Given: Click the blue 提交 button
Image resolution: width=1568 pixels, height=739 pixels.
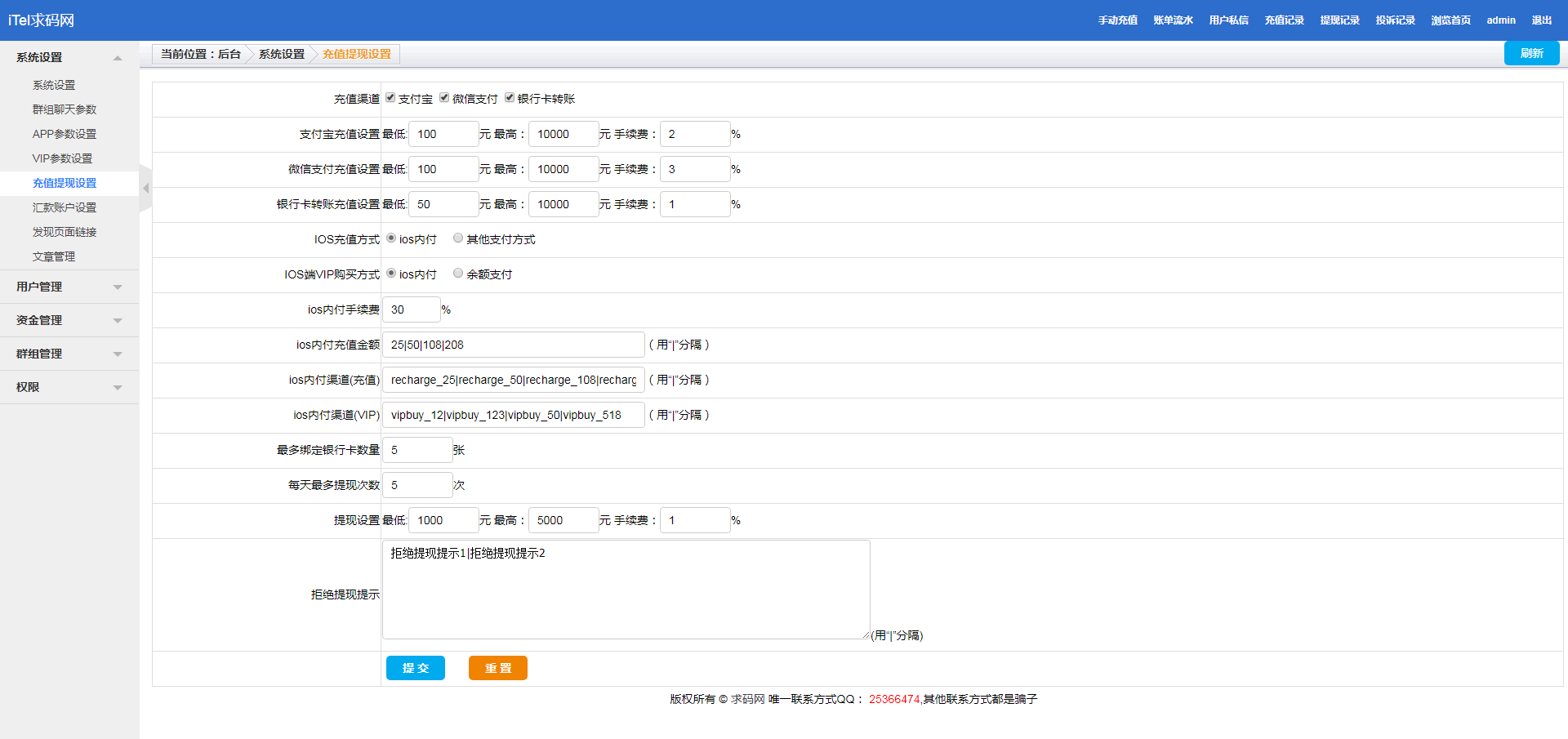Looking at the screenshot, I should click(x=416, y=668).
